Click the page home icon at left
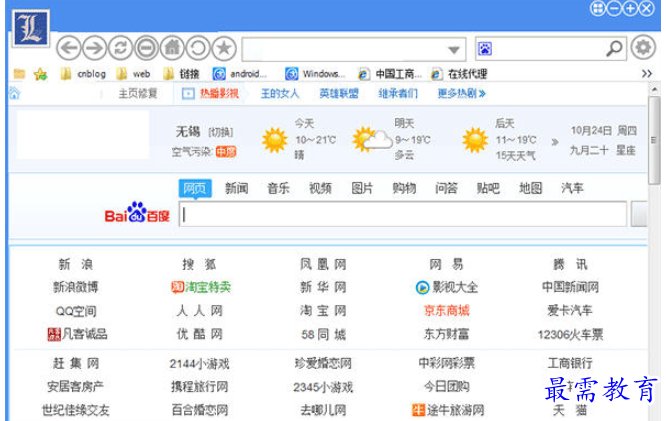The height and width of the screenshot is (421, 666). (14, 93)
